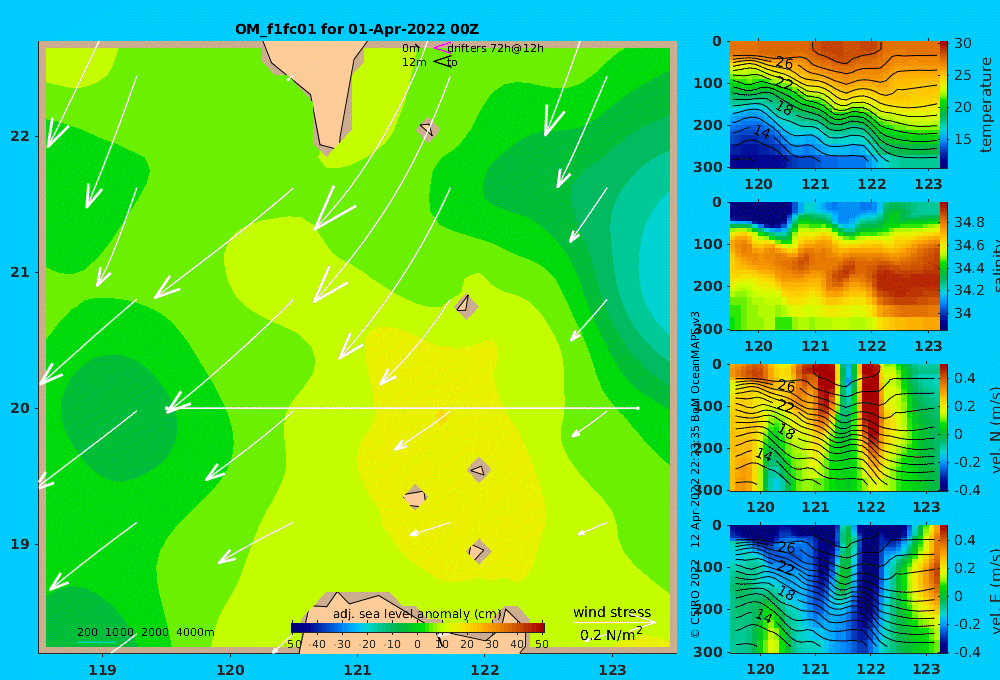Click the salinity panel color bar
This screenshot has height=680, width=1000.
point(943,267)
